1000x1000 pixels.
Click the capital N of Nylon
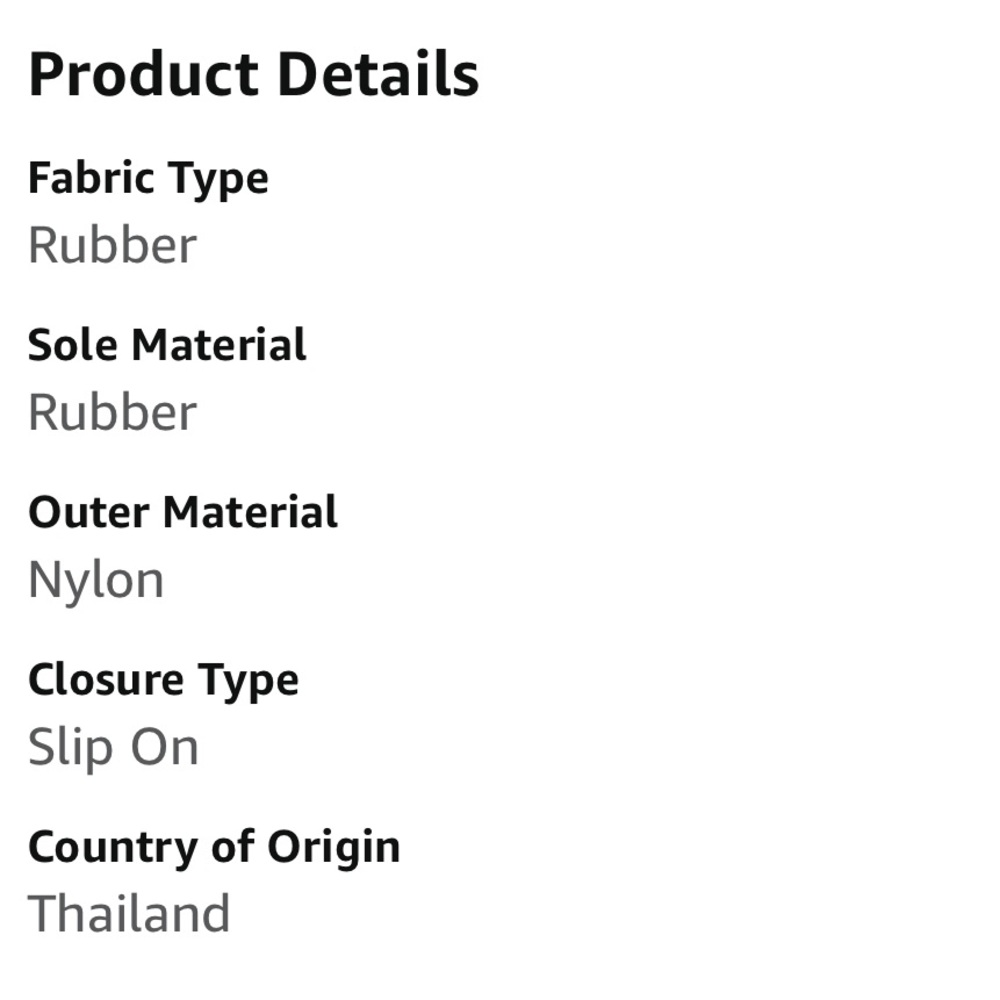[x=45, y=579]
